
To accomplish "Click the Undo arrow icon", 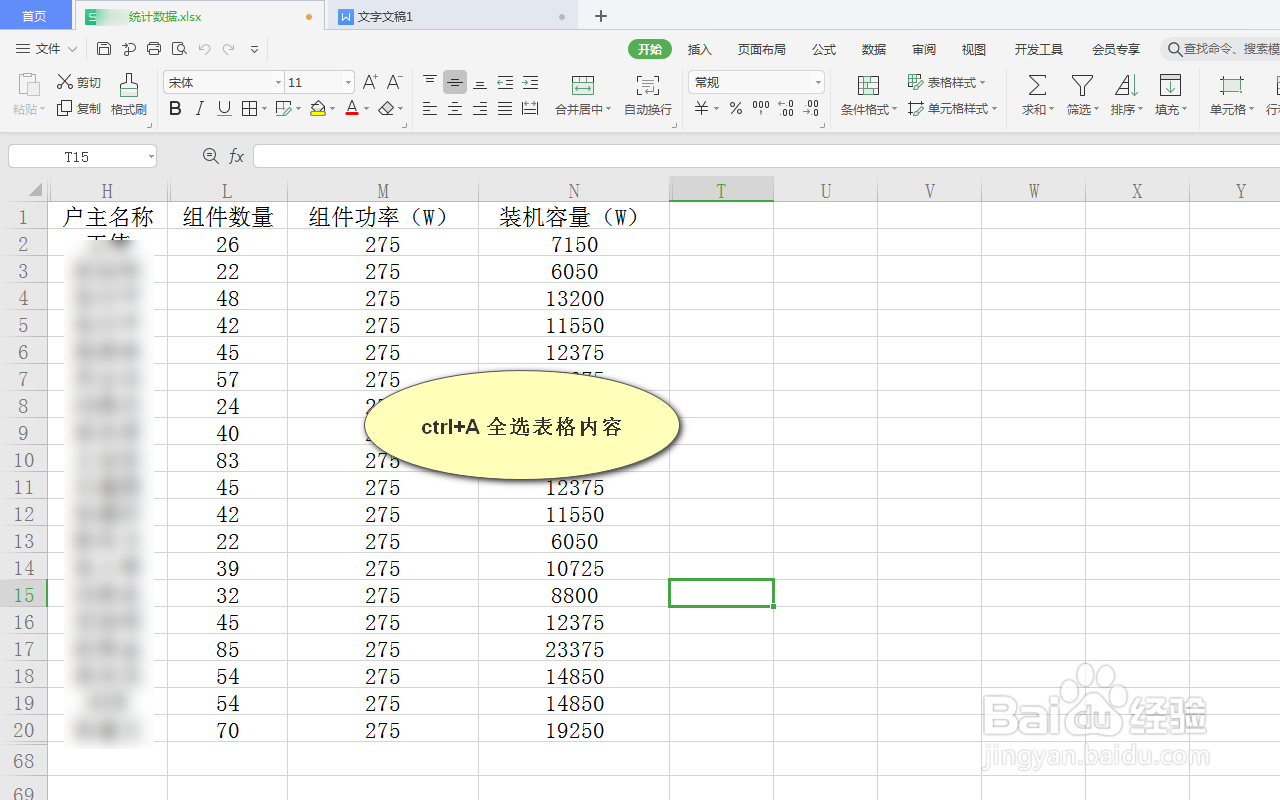I will tap(204, 49).
